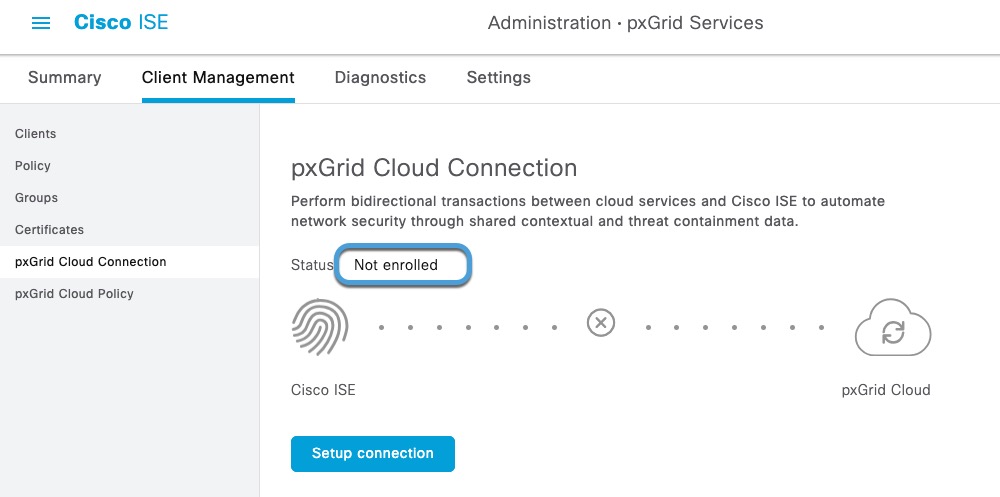The width and height of the screenshot is (1000, 497).
Task: Click the pxGrid Cloud Connection heading
Action: [434, 168]
